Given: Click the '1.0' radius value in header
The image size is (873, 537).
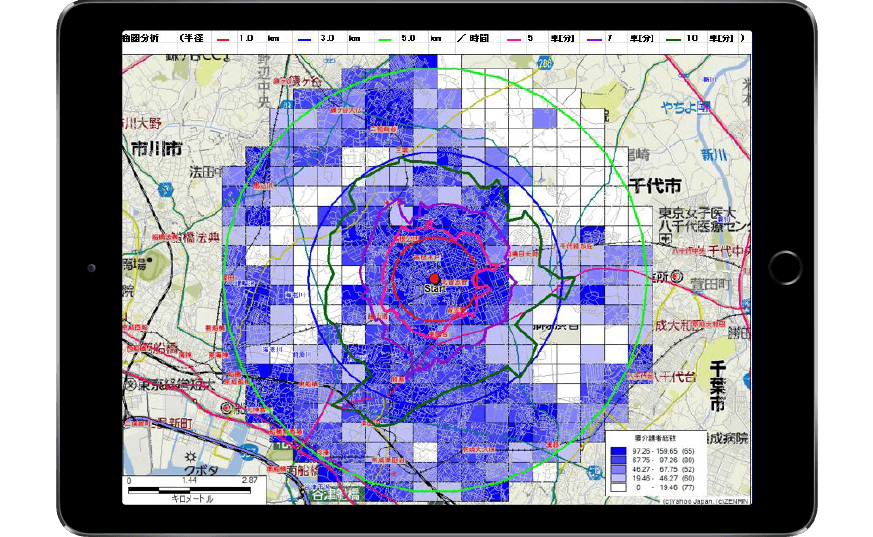Looking at the screenshot, I should click(x=246, y=38).
